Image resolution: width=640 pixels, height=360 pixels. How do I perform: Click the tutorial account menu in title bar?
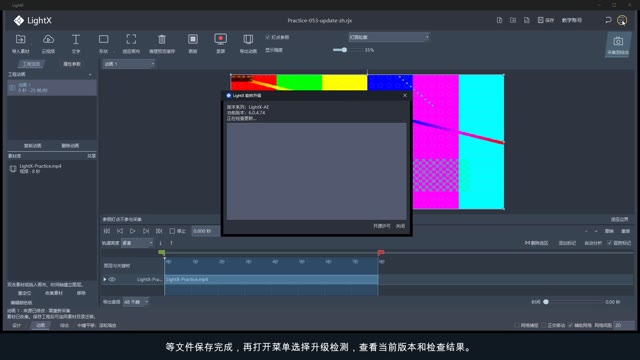click(572, 20)
